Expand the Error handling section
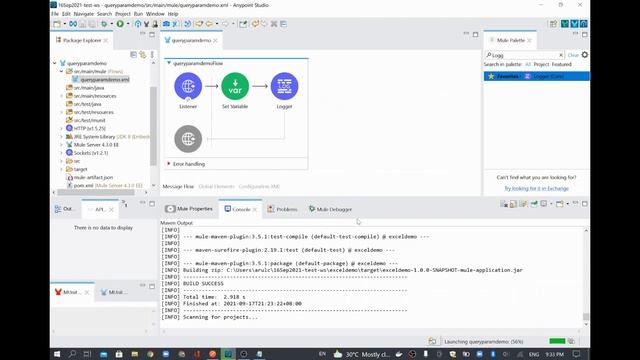This screenshot has width=640, height=360. click(x=169, y=164)
